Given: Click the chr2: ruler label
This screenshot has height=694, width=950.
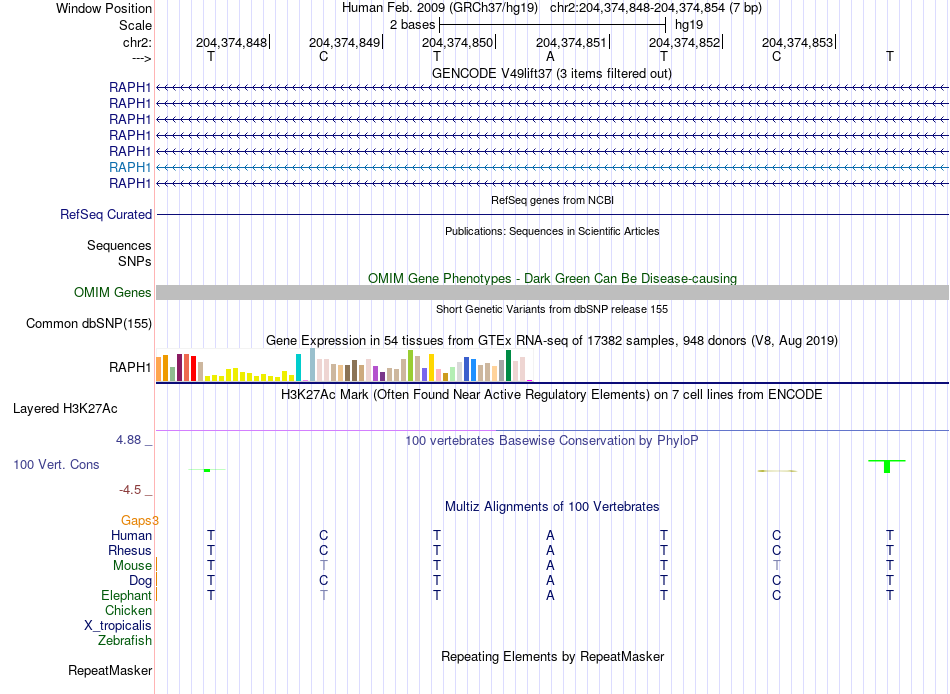Looking at the screenshot, I should pyautogui.click(x=138, y=42).
